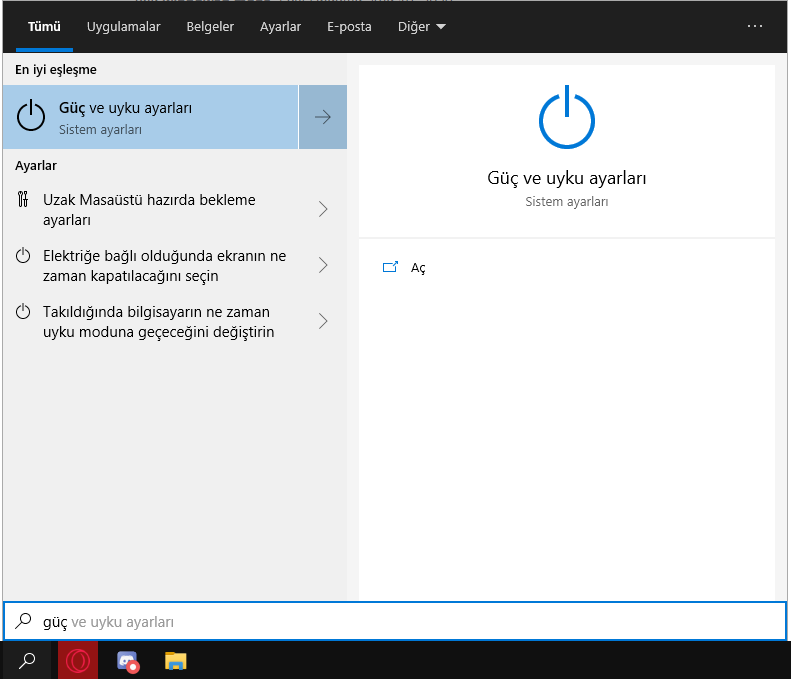Open the Uygulamalar tab
Viewport: 791px width, 679px height.
123,27
